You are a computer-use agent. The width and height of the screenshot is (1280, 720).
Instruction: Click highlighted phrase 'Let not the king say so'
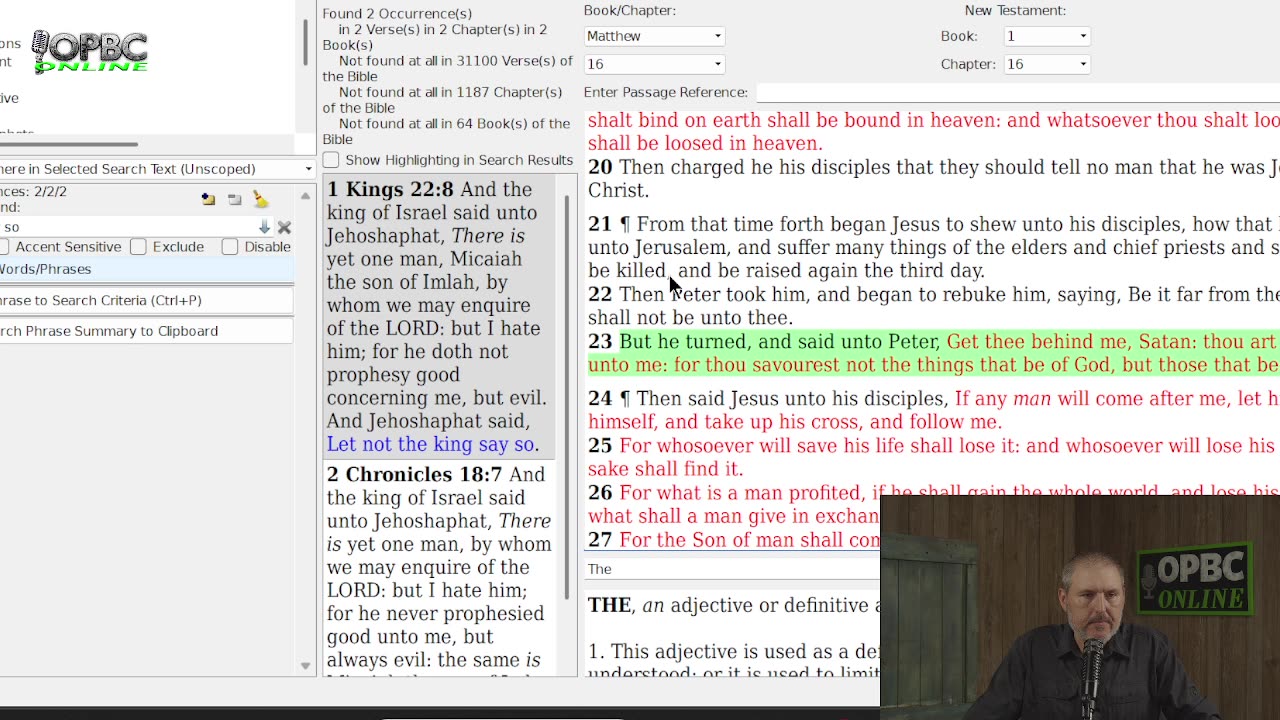point(430,445)
